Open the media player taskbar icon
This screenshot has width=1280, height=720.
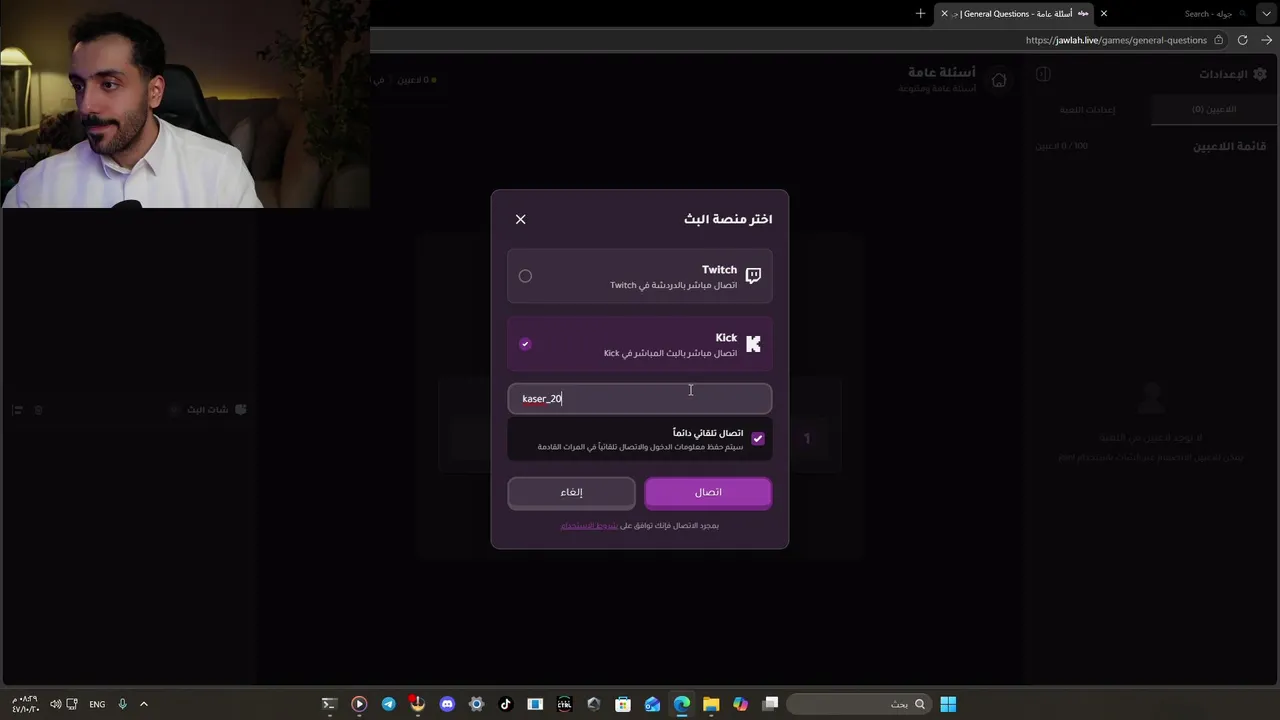(359, 704)
